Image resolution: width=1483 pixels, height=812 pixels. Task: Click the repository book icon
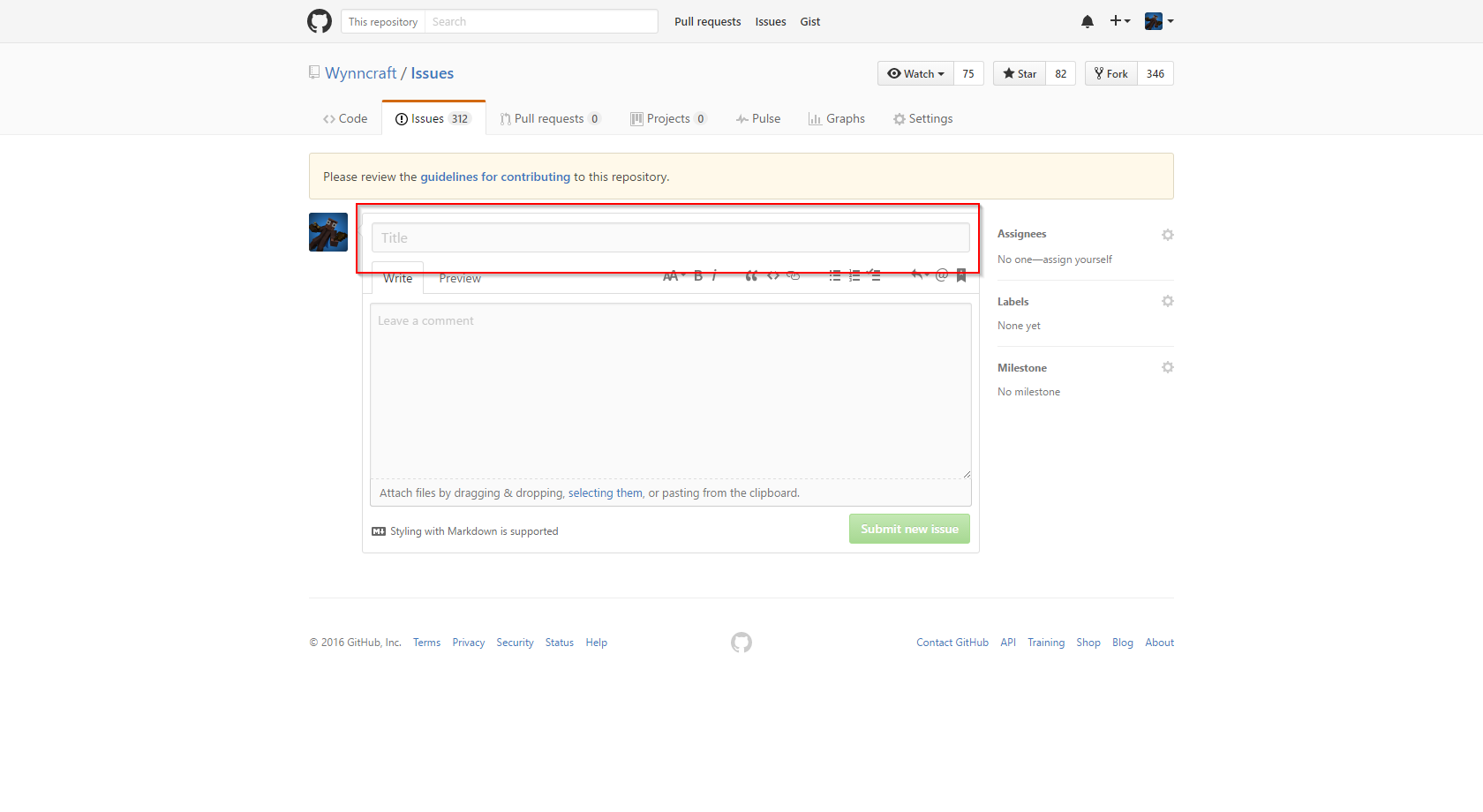tap(314, 72)
